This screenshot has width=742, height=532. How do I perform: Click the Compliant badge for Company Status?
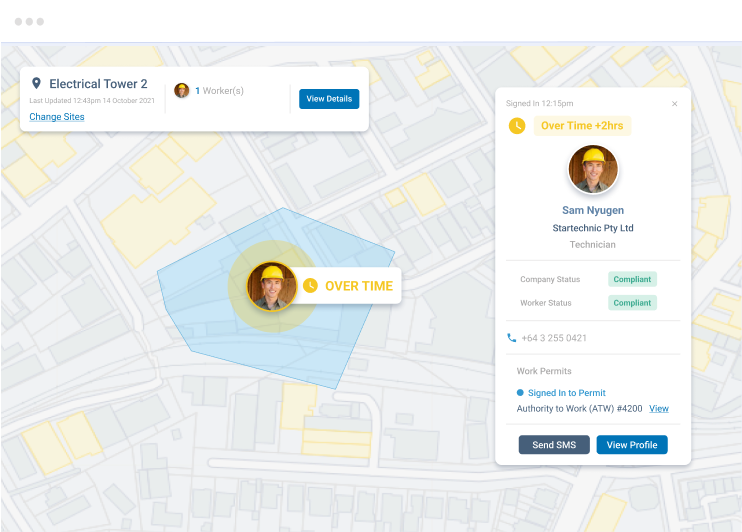632,279
